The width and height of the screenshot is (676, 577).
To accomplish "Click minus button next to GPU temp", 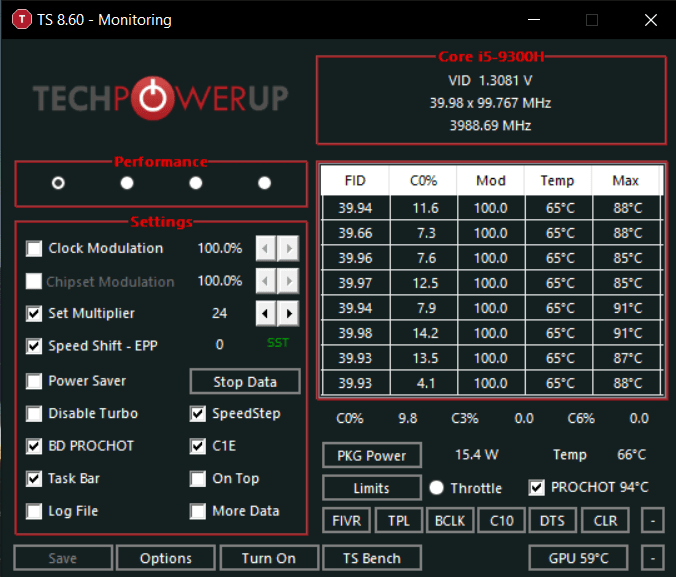I will point(653,558).
